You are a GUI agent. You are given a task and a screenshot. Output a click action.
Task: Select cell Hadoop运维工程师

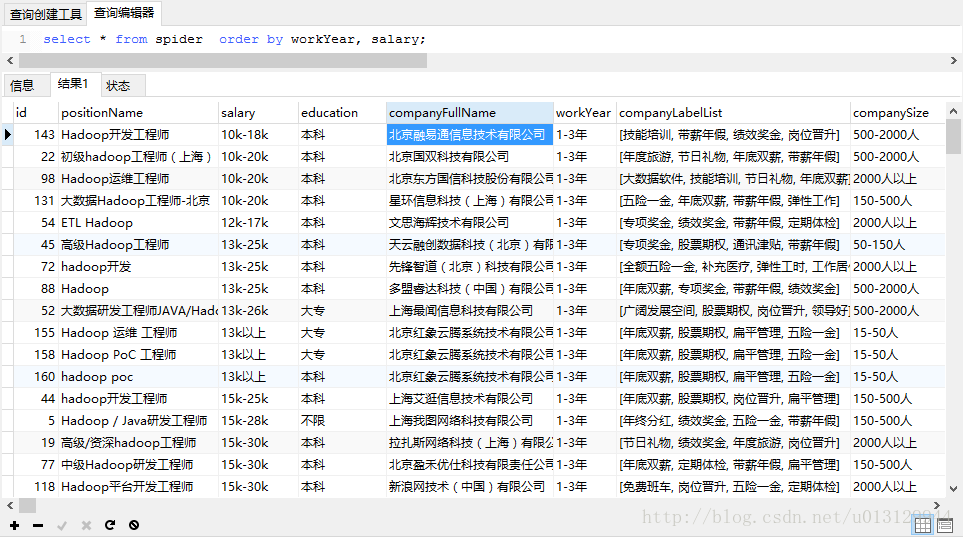tap(138, 179)
